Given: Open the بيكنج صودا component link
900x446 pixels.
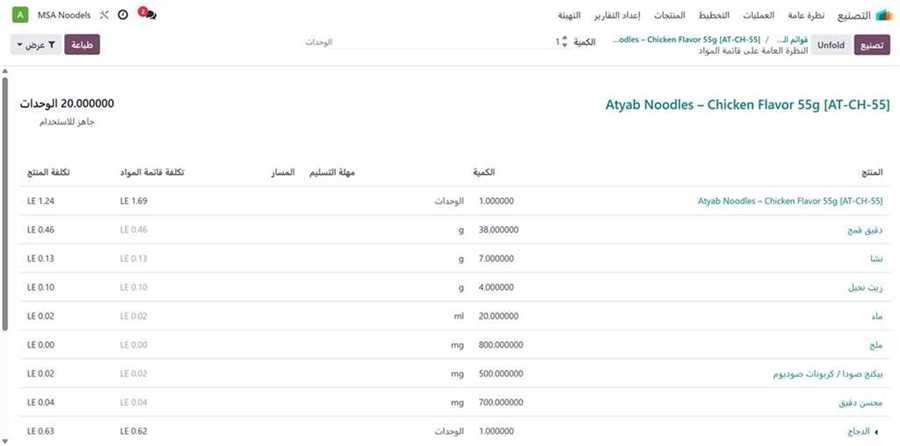Looking at the screenshot, I should click(828, 374).
